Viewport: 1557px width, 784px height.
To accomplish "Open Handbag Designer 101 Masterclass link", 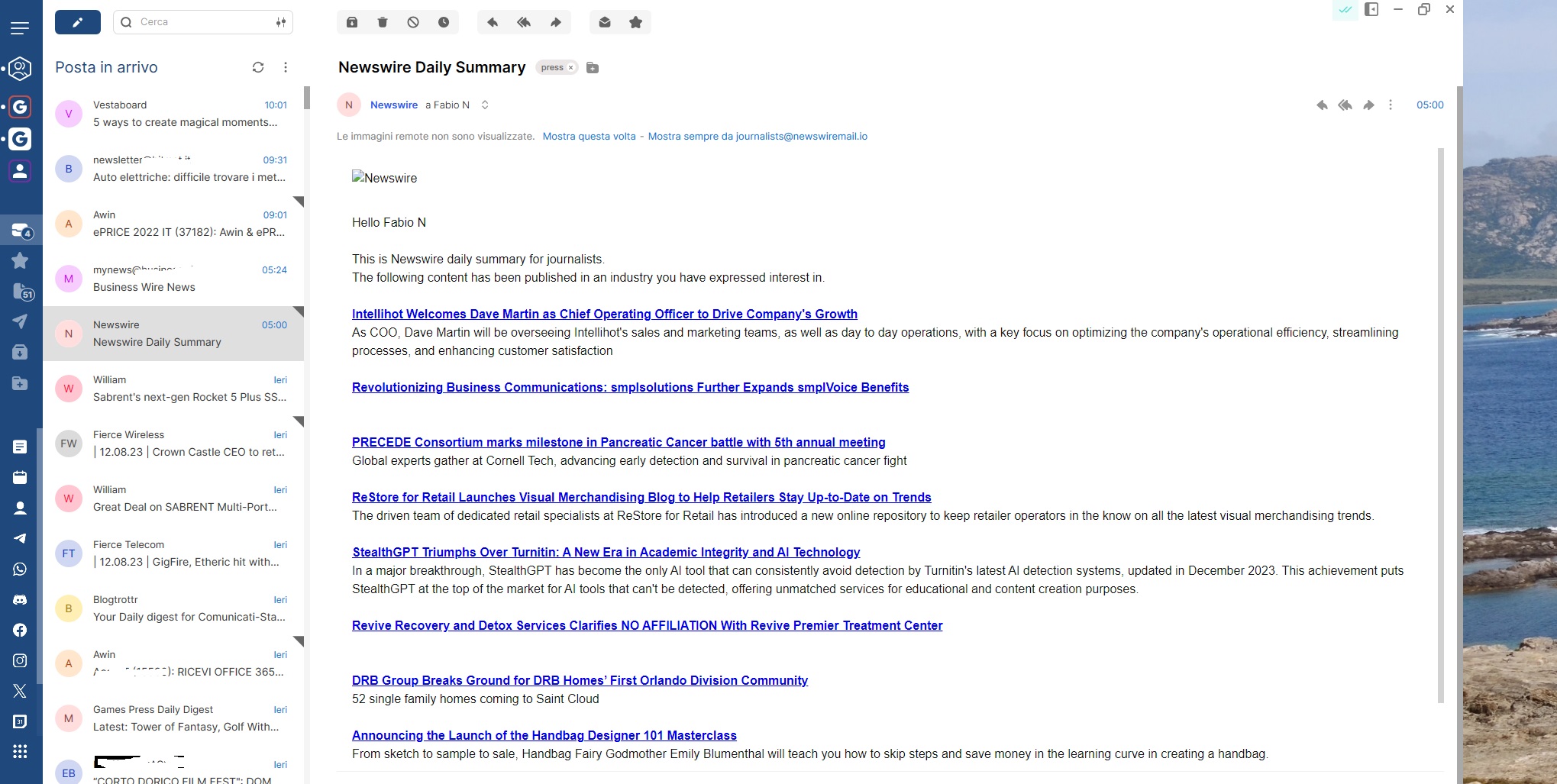I will pos(544,736).
